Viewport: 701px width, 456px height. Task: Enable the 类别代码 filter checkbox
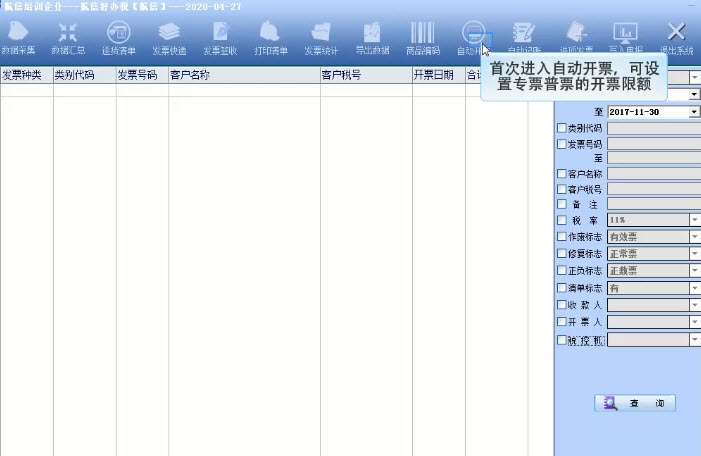(x=562, y=128)
